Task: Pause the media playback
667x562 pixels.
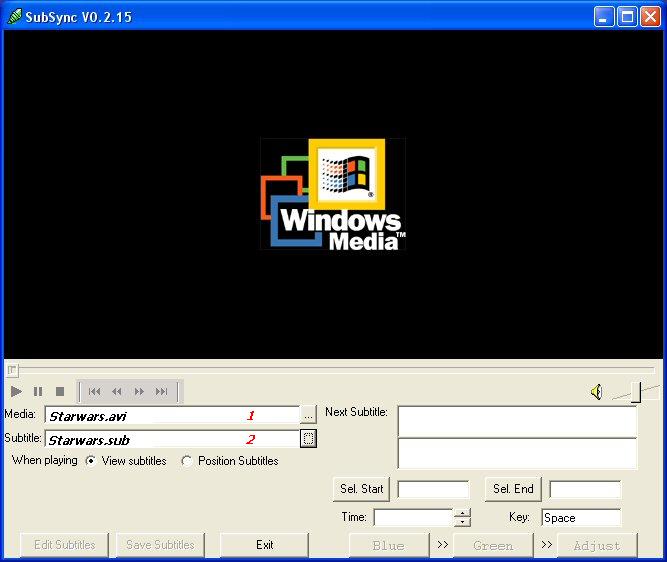Action: (38, 391)
